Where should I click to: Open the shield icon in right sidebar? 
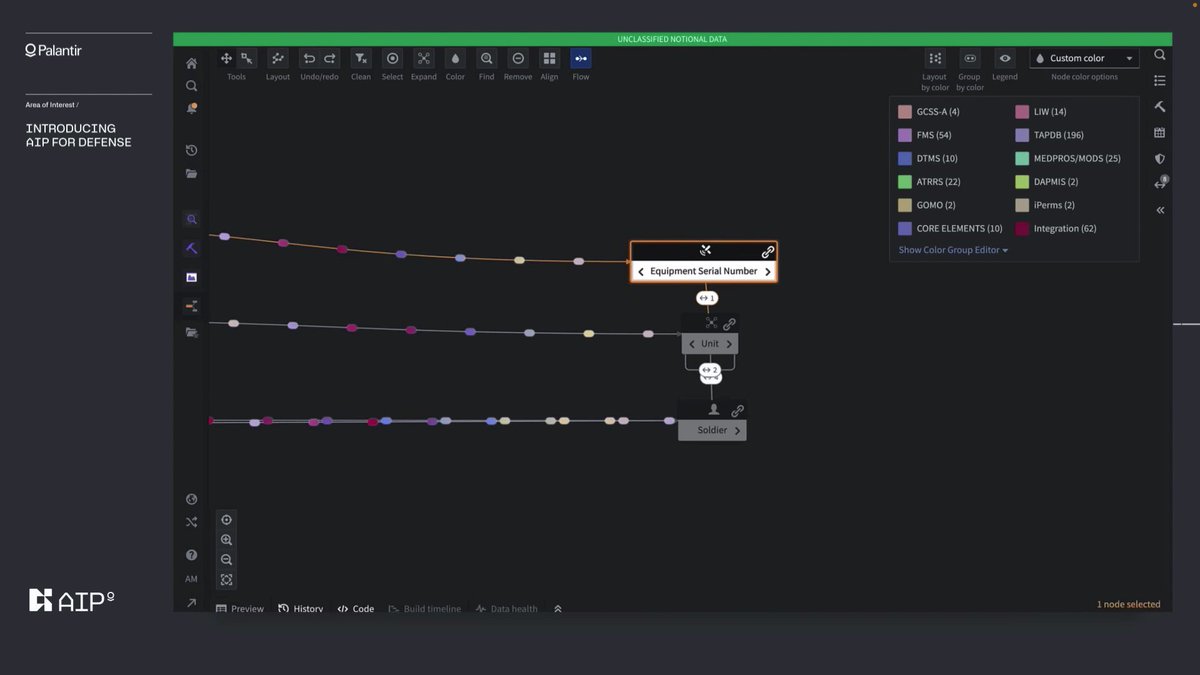[x=1160, y=158]
